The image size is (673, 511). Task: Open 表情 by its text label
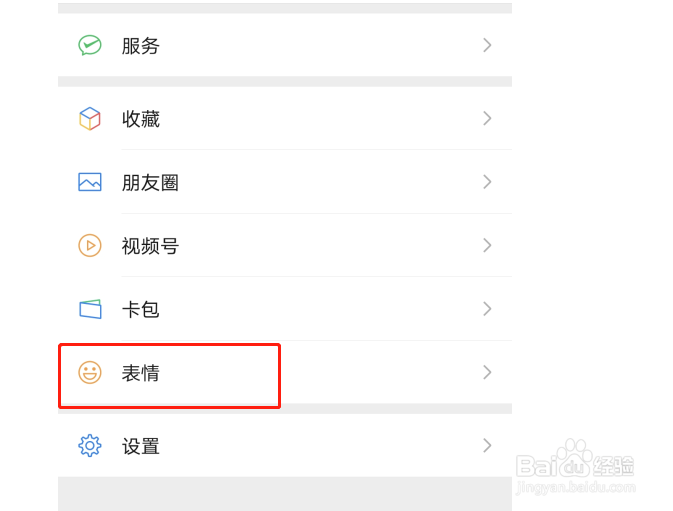141,373
